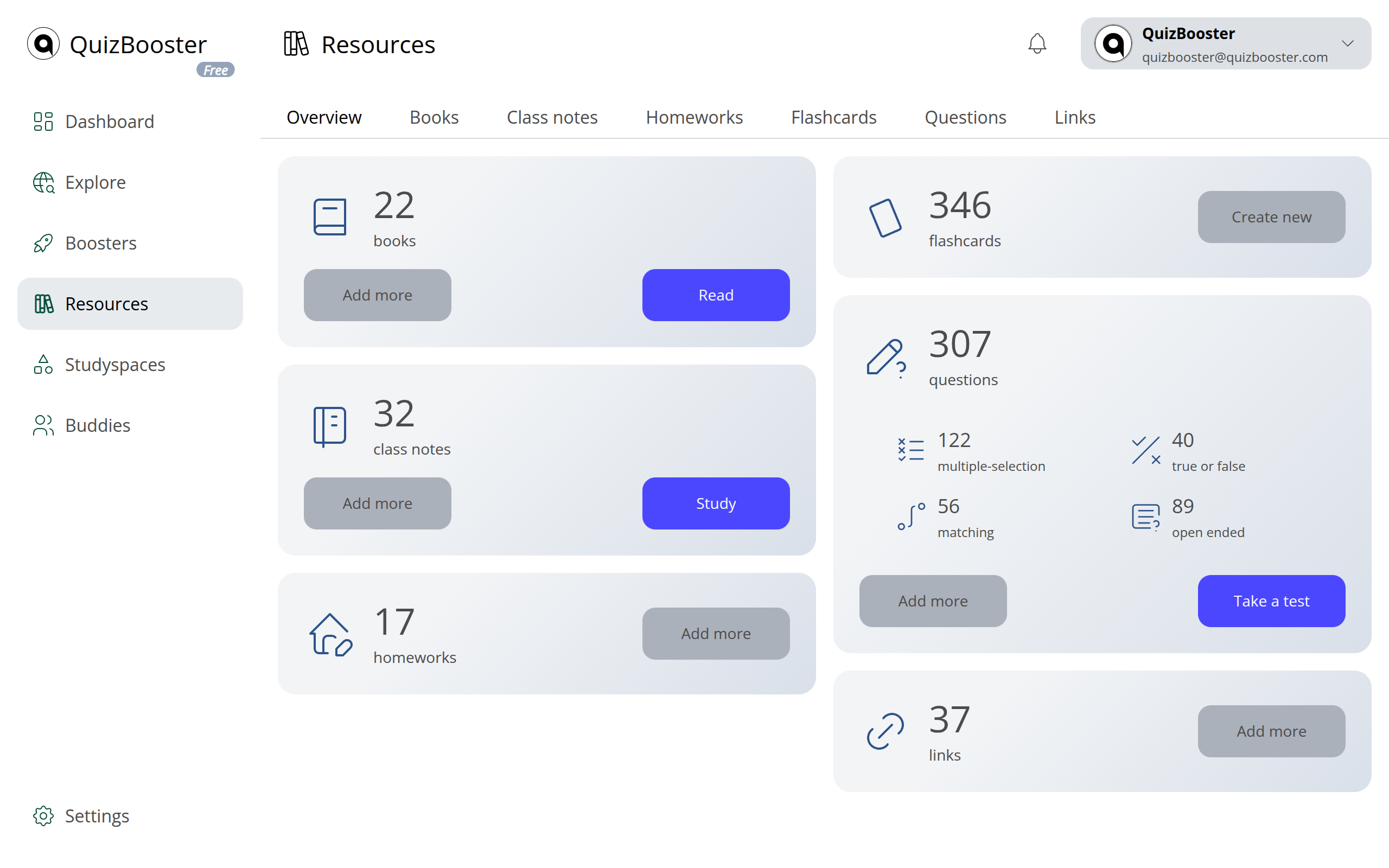Open Studyspaces from the sidebar
The image size is (1389, 868).
point(130,365)
